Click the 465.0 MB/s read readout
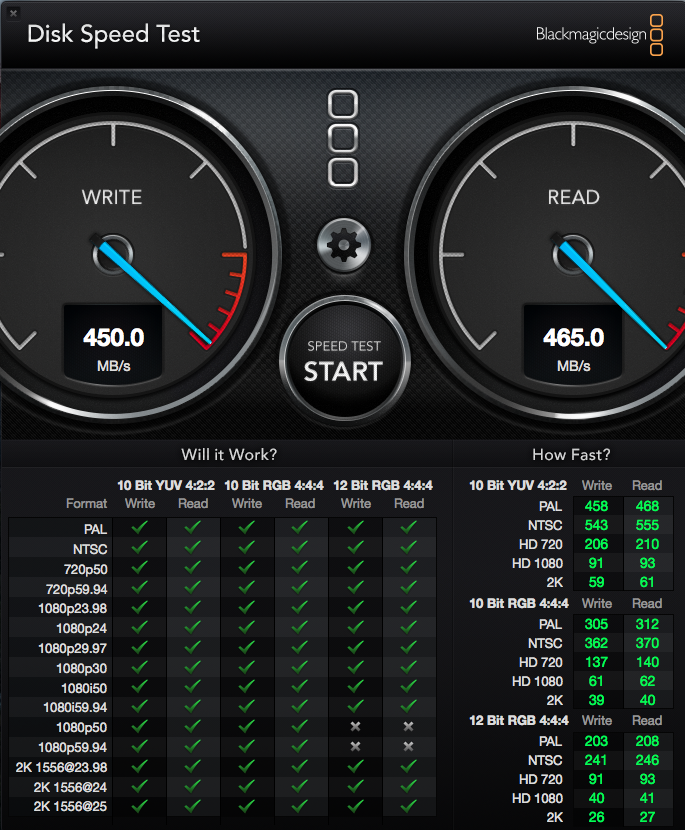The height and width of the screenshot is (830, 685). point(573,344)
